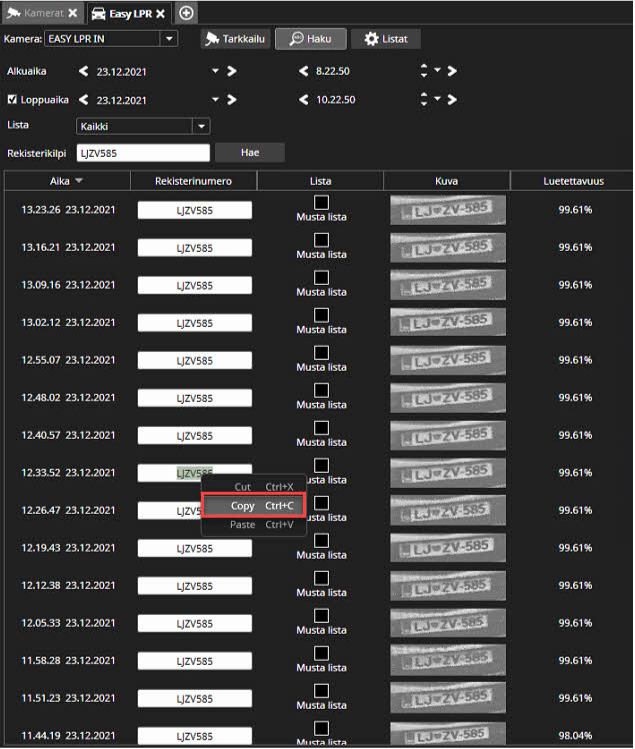Viewport: 635px width, 749px height.
Task: Go to next Alkuaika date arrow
Action: (232, 71)
